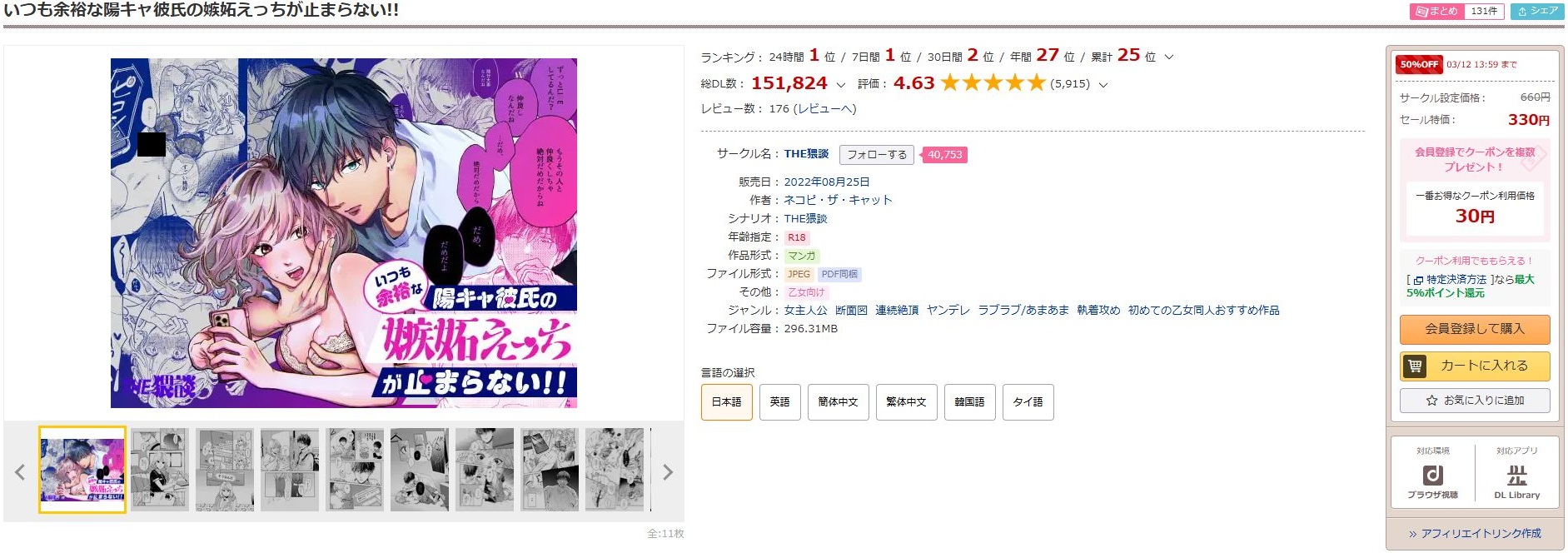Select 韓国語 language option

tap(969, 402)
